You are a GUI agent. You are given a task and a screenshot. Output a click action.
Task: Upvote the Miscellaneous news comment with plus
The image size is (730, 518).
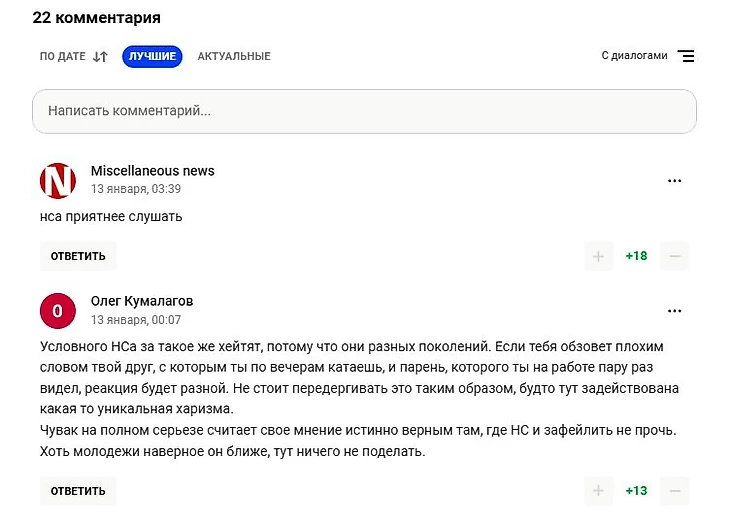[598, 256]
